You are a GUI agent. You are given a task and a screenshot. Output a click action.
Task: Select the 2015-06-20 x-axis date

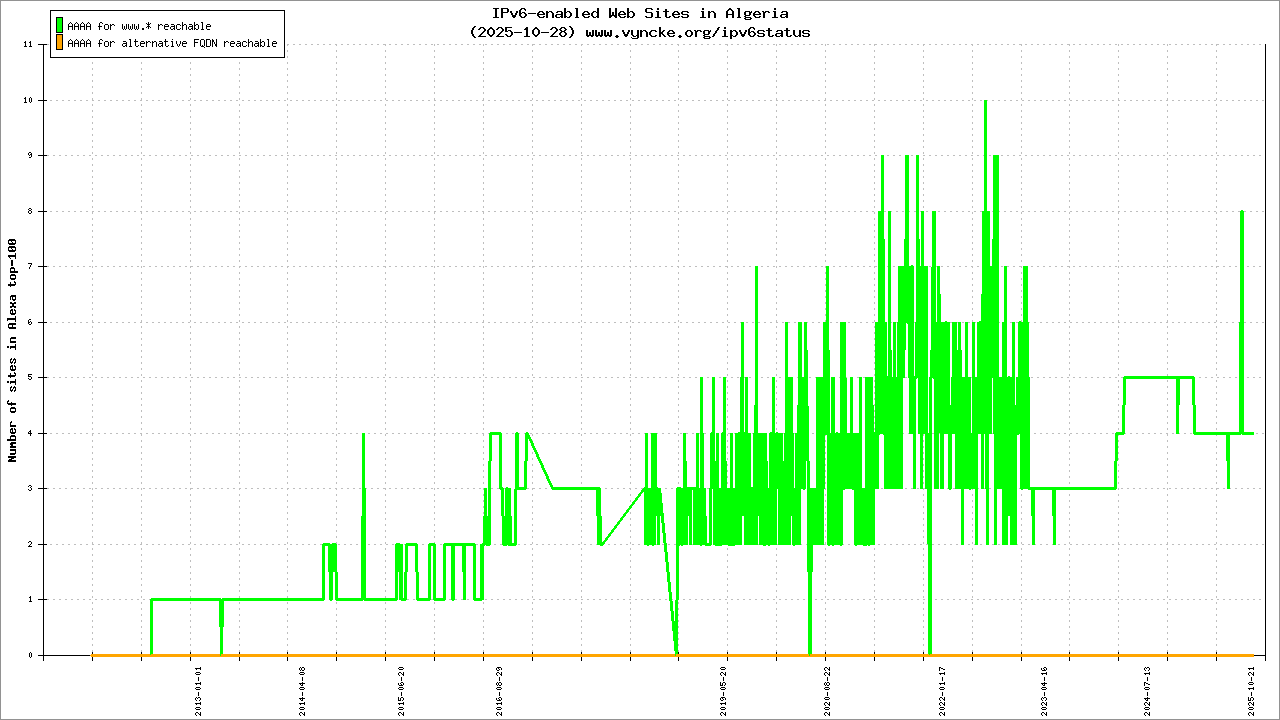(401, 687)
